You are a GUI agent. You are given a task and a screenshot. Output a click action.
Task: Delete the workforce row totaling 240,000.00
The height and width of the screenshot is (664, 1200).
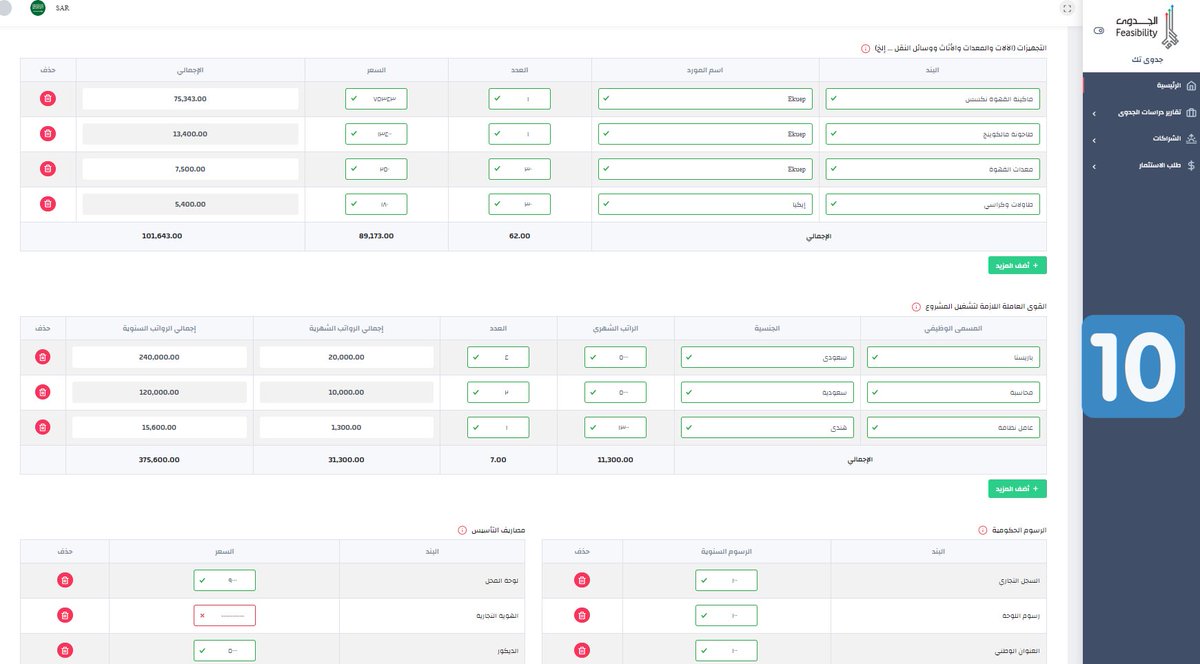[42, 357]
